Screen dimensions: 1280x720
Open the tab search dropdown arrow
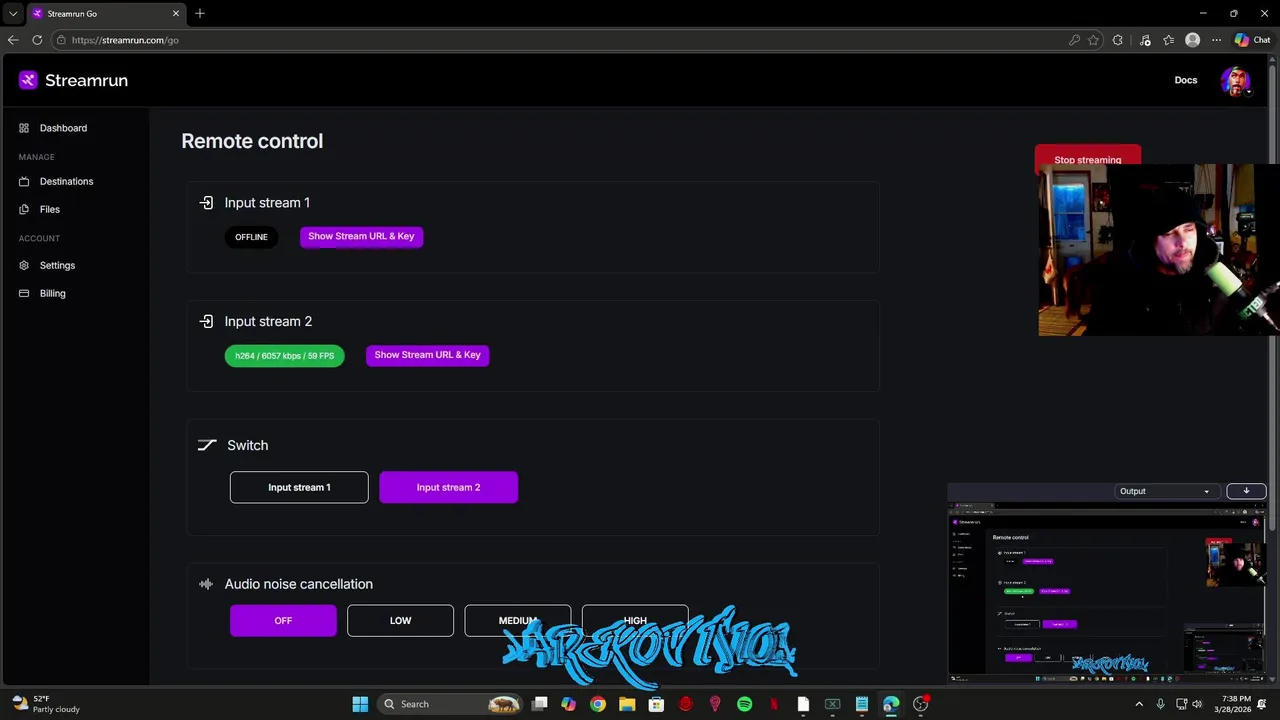tap(13, 13)
